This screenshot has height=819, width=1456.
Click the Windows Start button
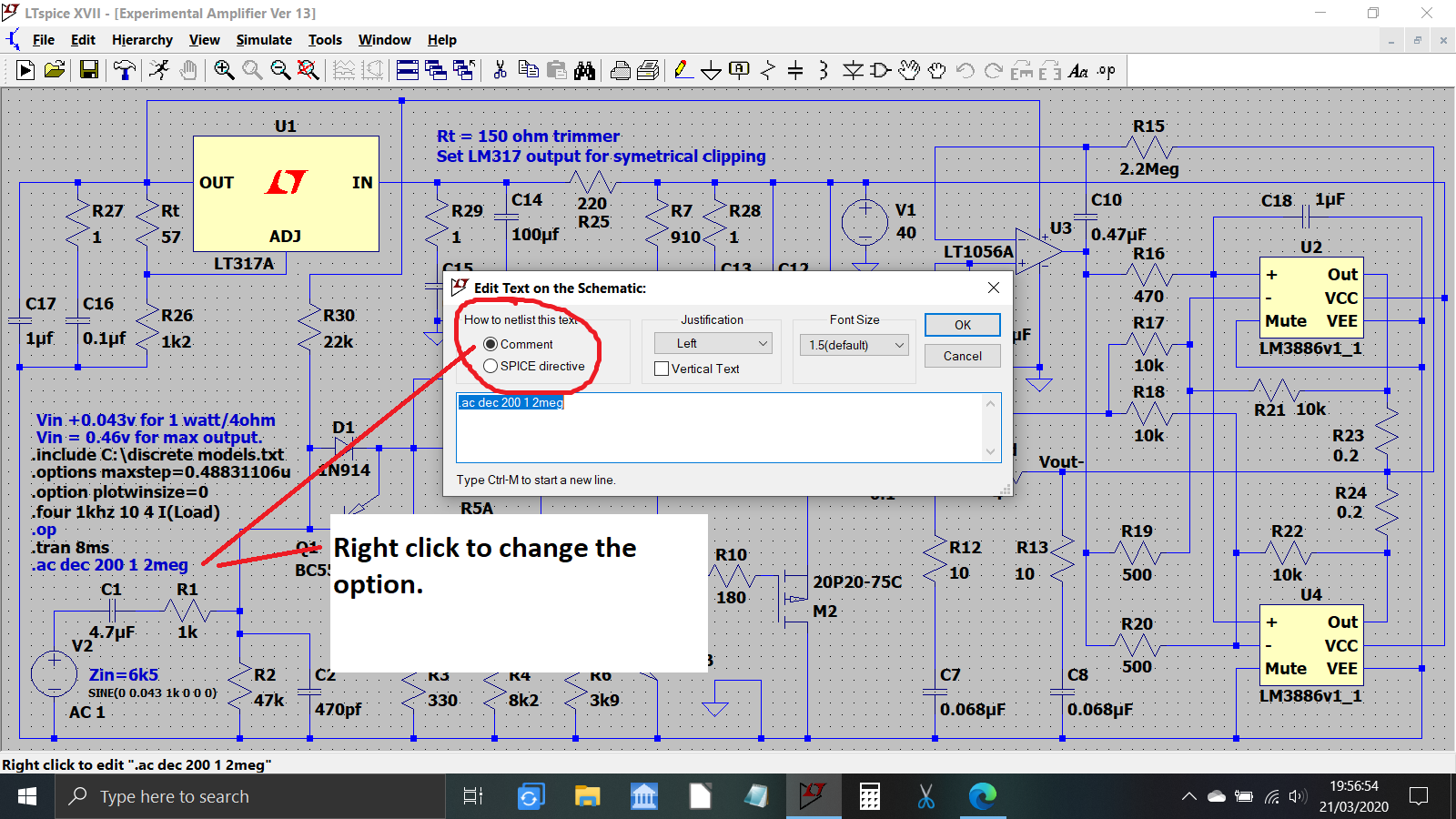[x=27, y=797]
